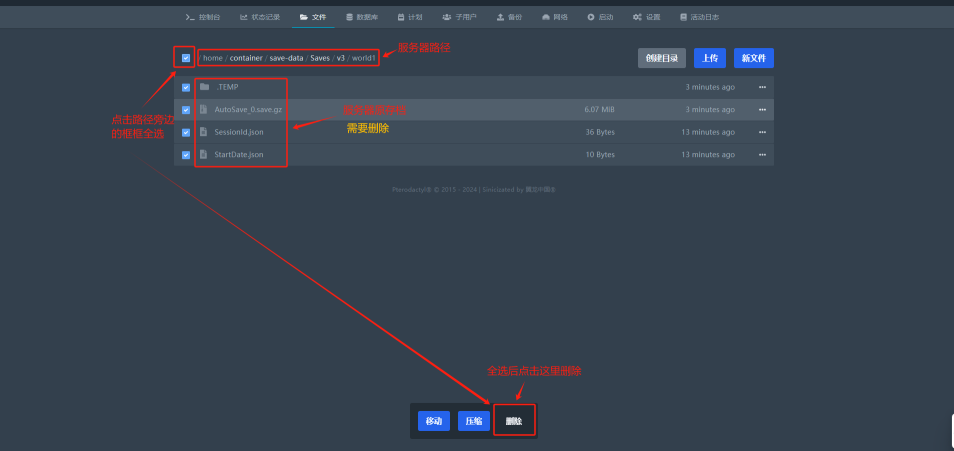Open the SessionId.json file

pos(239,132)
